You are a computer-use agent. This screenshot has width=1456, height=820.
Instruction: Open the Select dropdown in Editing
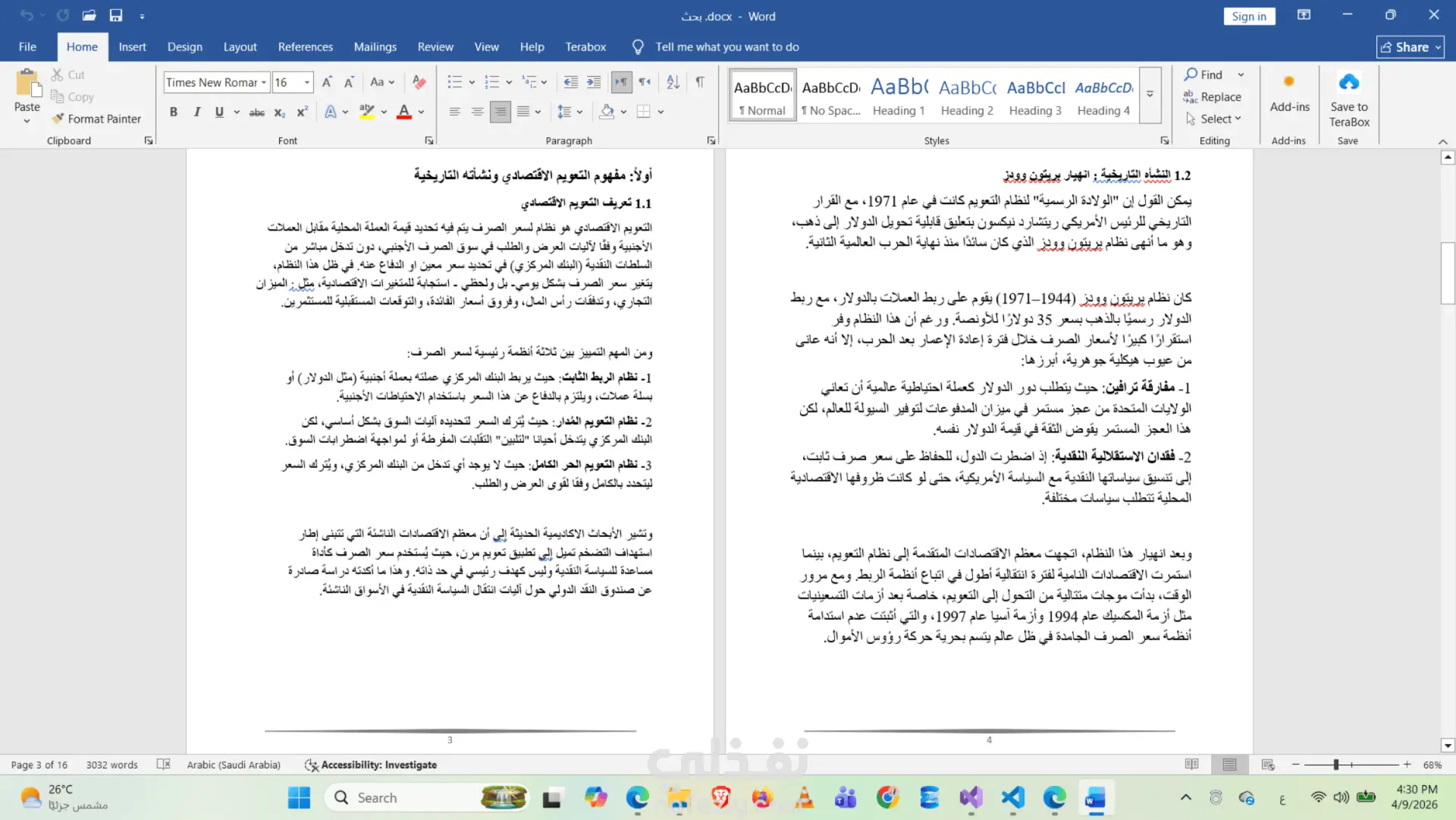click(x=1214, y=118)
